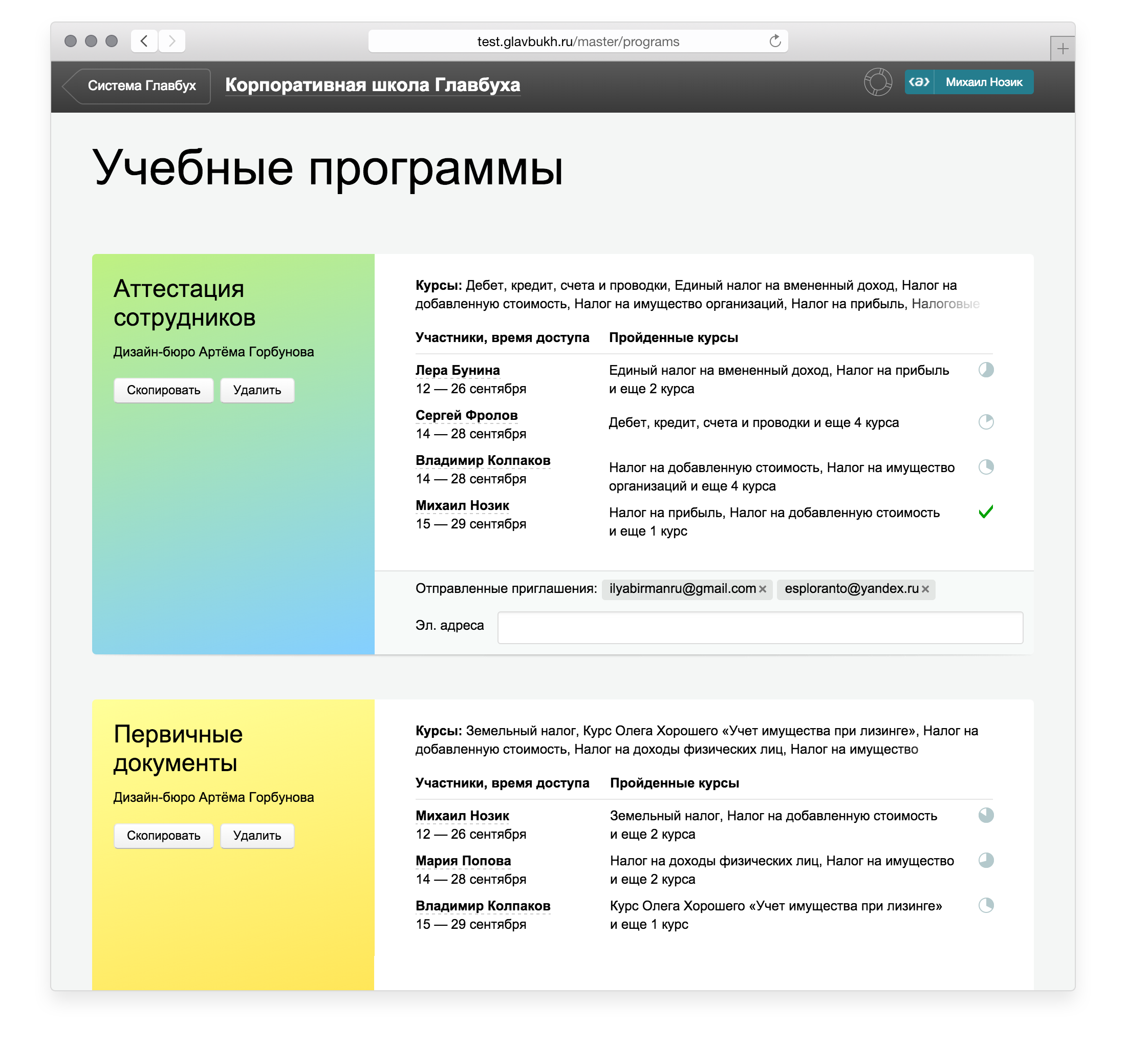Click Мария Попова's progress pie icon

pos(986,860)
